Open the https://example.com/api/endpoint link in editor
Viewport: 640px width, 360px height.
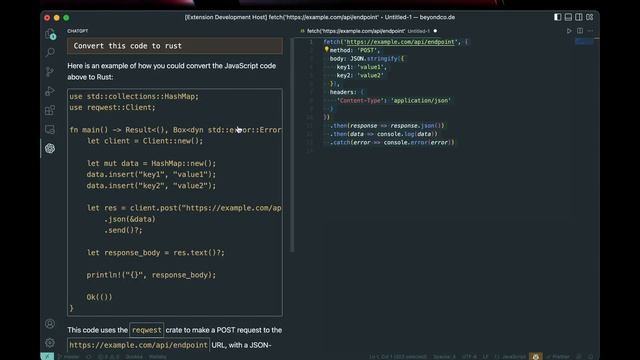(x=400, y=42)
